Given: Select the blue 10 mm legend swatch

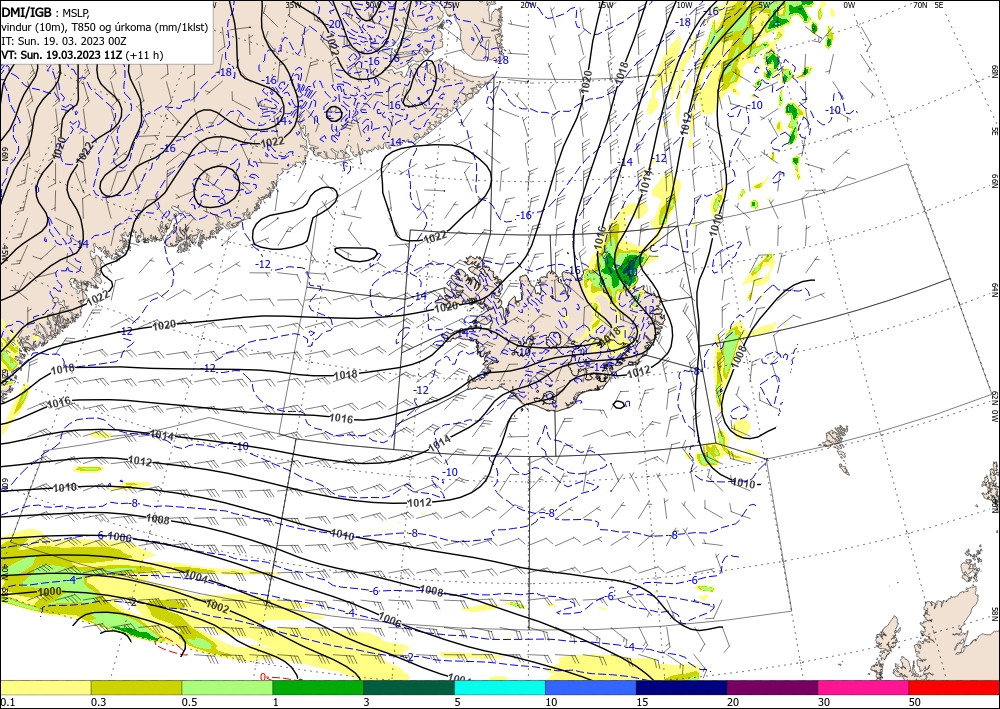Looking at the screenshot, I should 591,687.
